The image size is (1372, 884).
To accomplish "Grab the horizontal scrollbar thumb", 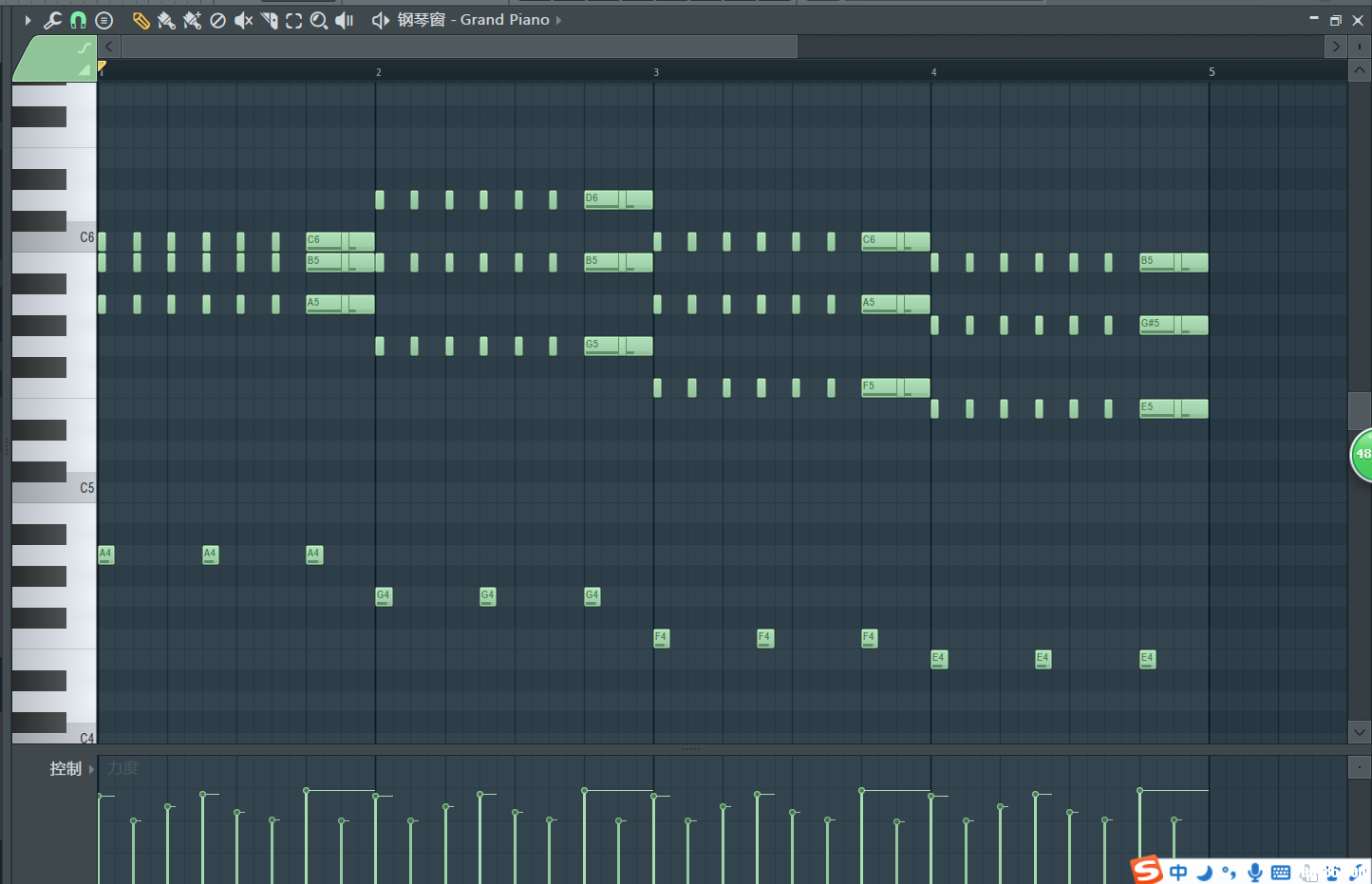I will tap(460, 47).
